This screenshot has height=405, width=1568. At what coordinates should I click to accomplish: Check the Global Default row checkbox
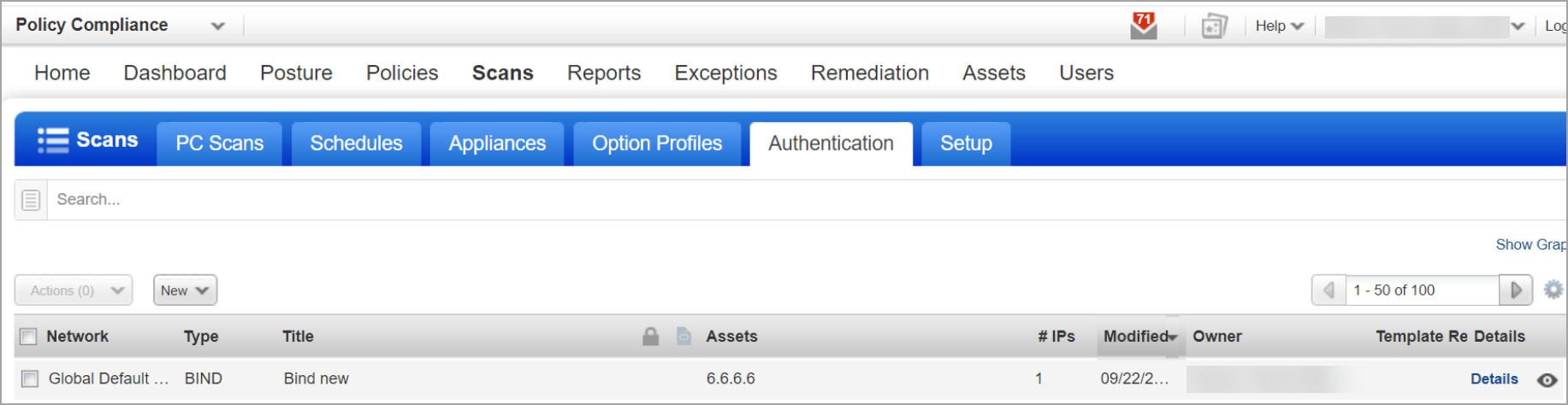[30, 379]
